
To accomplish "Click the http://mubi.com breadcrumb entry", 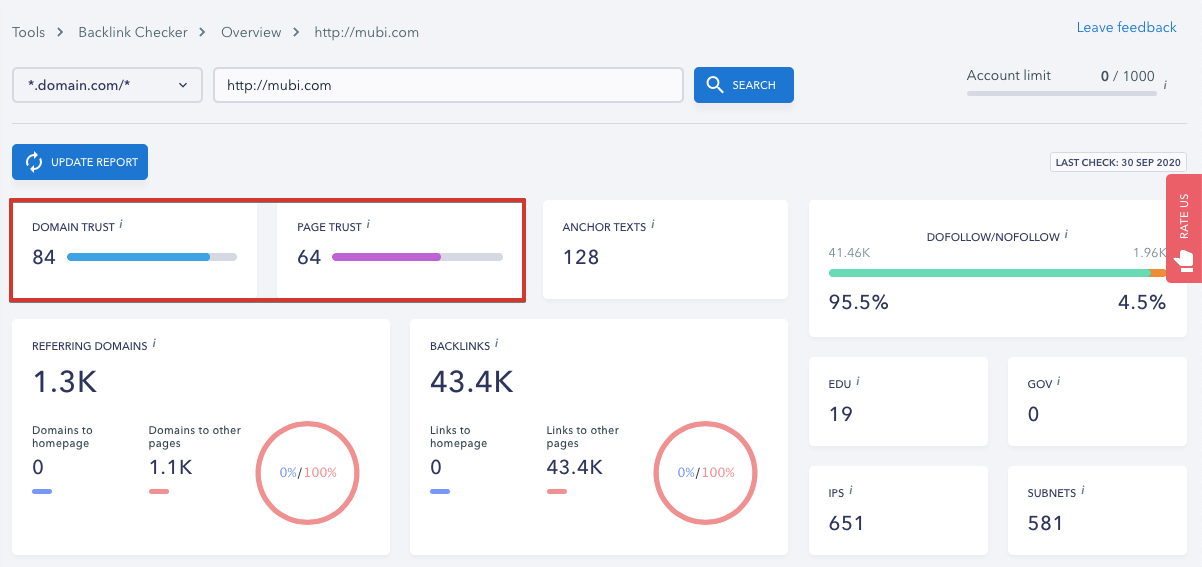I will click(367, 32).
